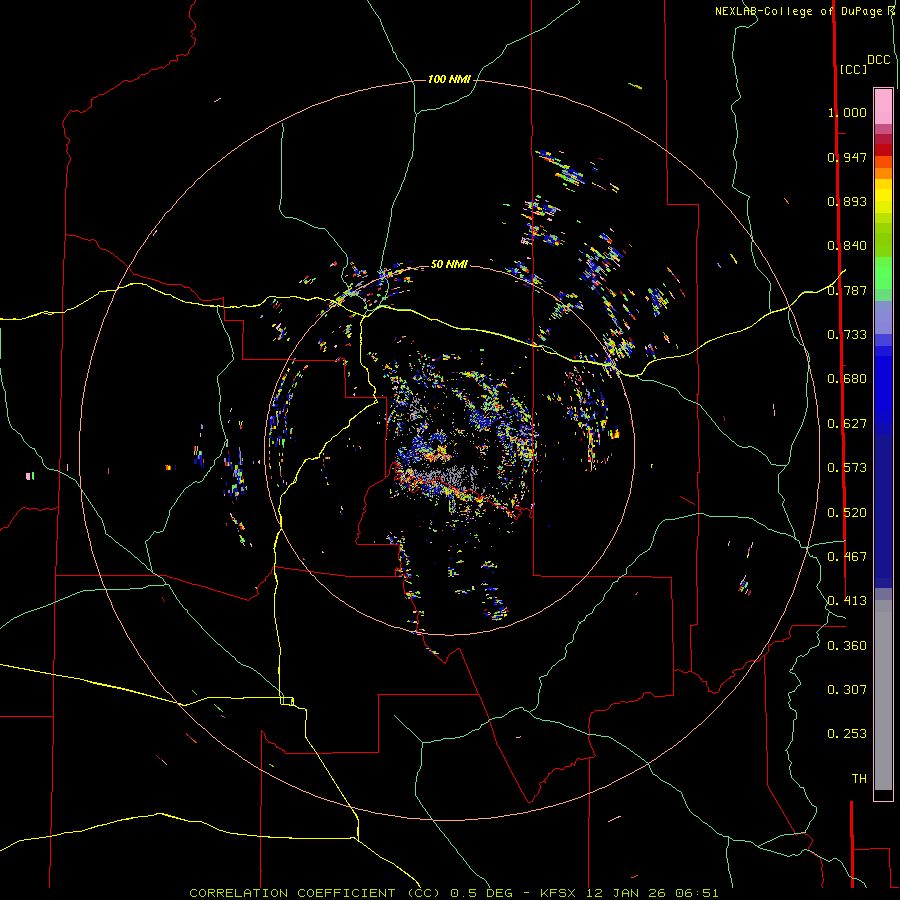Click the 50 NMI range ring label
The height and width of the screenshot is (900, 900).
[449, 264]
